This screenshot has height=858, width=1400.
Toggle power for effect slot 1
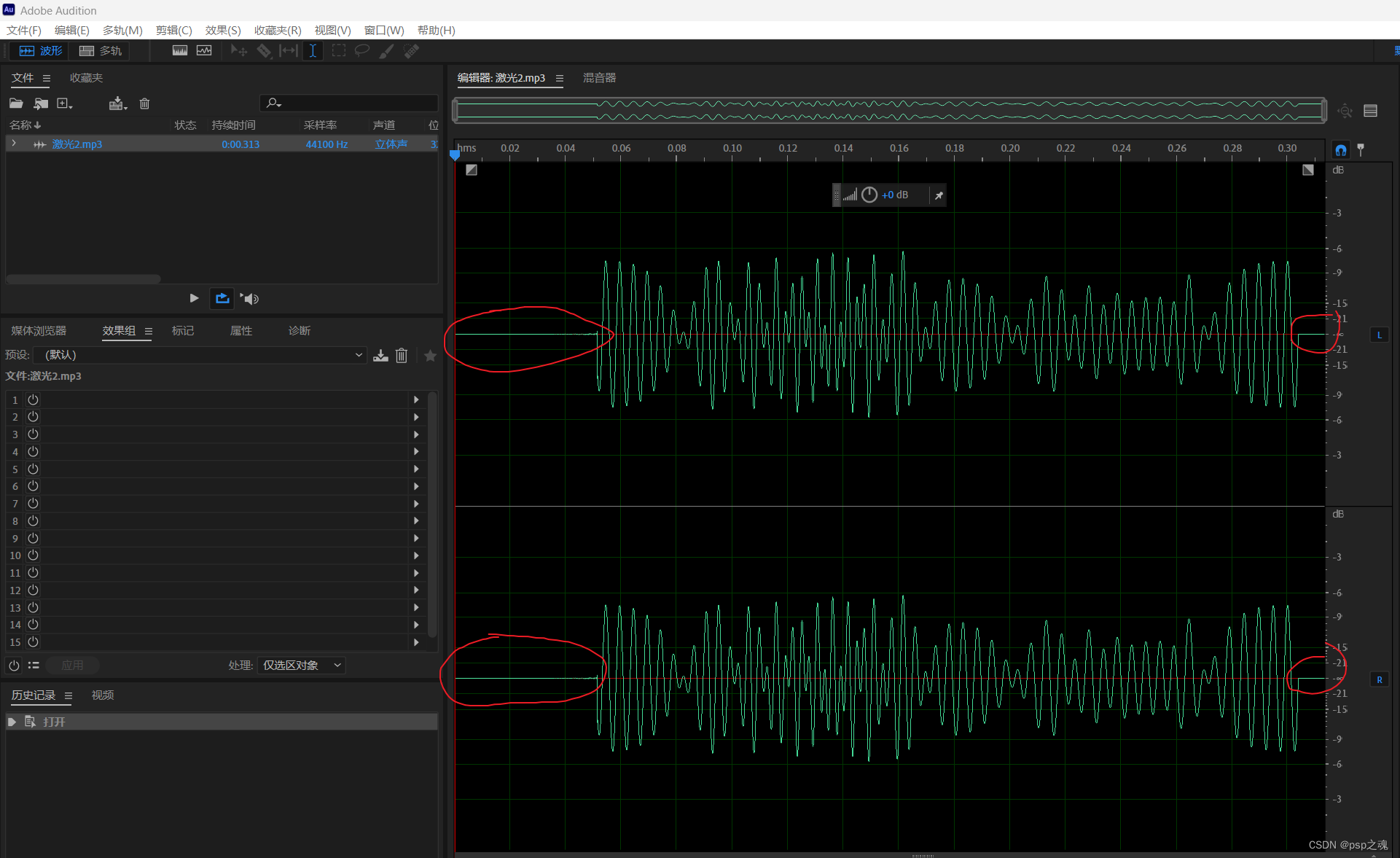tap(33, 399)
